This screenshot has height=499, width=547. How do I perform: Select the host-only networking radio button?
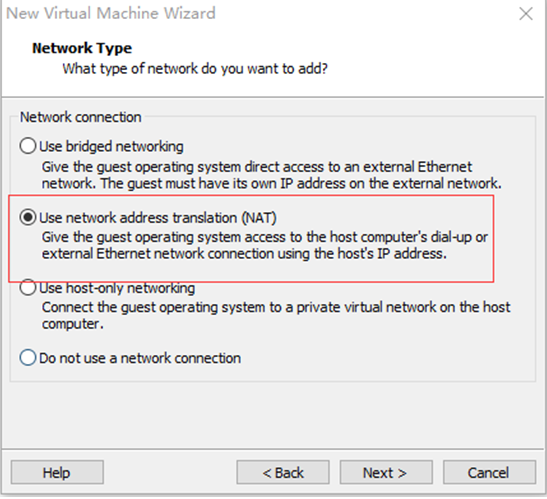point(28,288)
